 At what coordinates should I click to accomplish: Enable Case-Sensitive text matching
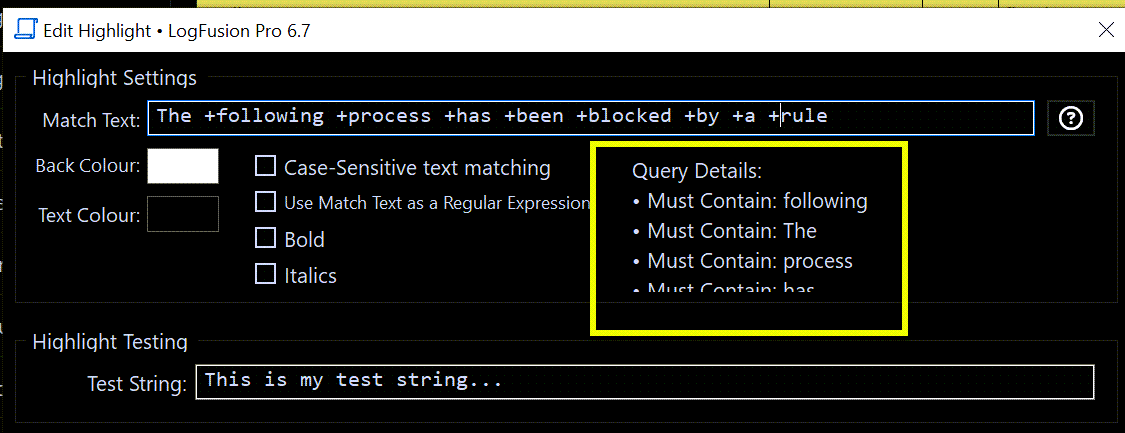(x=266, y=167)
